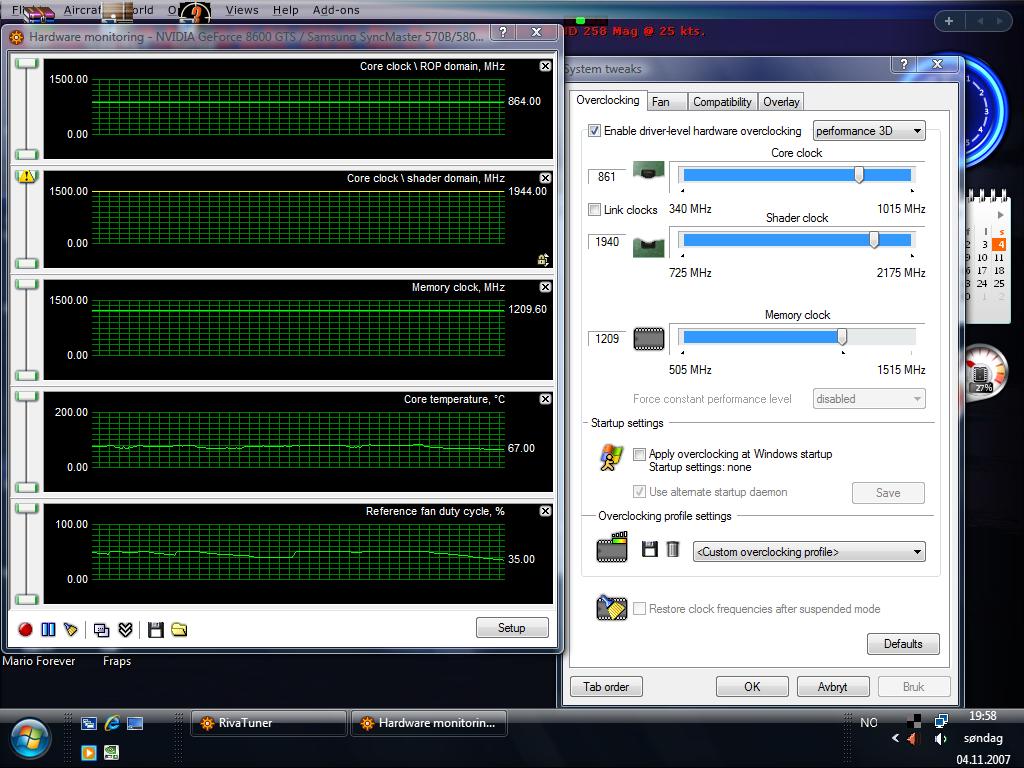Image resolution: width=1024 pixels, height=768 pixels.
Task: Click the help button of Hardware monitoring
Action: tap(503, 32)
